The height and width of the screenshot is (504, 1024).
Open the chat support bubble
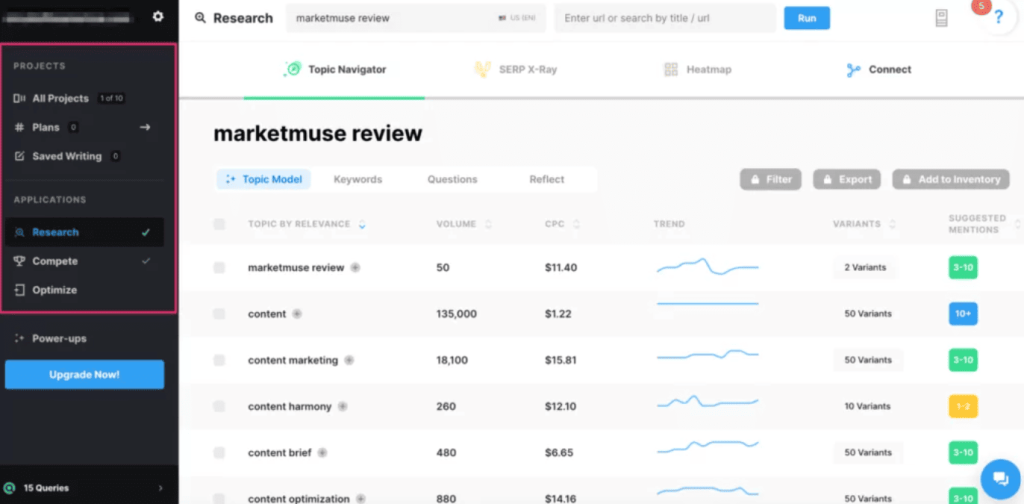coord(999,478)
